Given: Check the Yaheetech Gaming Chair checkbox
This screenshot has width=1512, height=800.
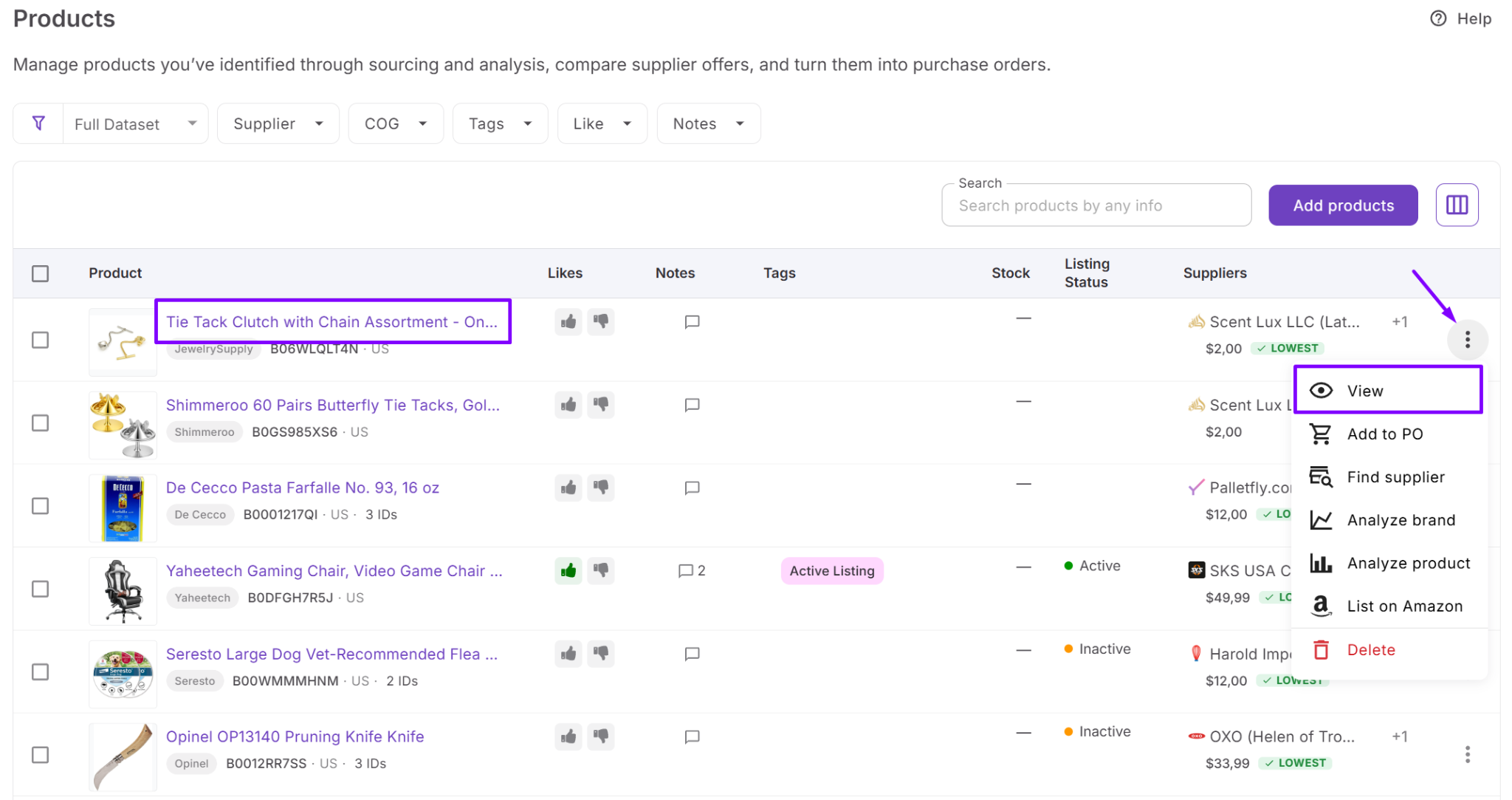Looking at the screenshot, I should (41, 589).
